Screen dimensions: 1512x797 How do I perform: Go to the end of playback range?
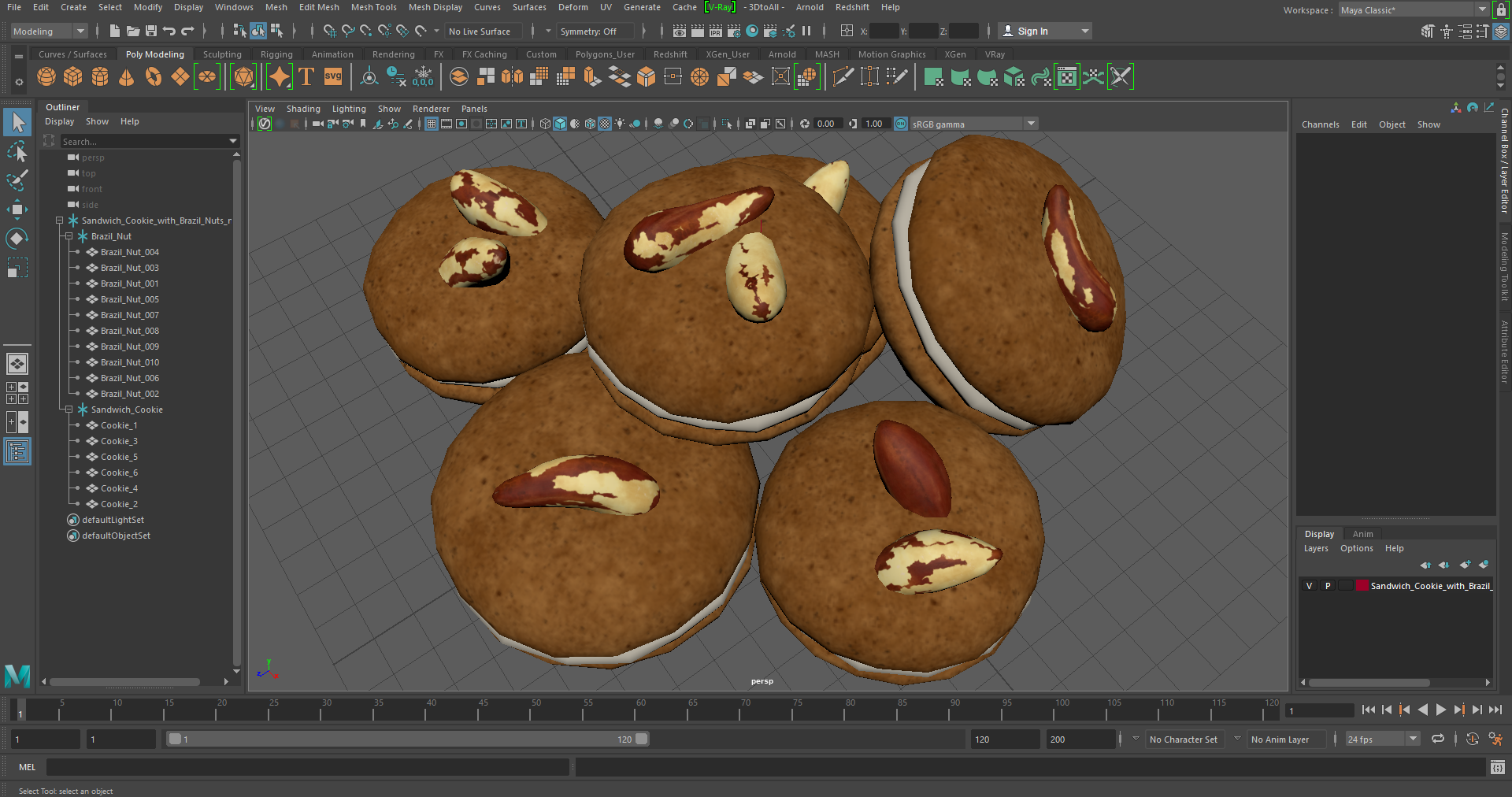tap(1495, 710)
